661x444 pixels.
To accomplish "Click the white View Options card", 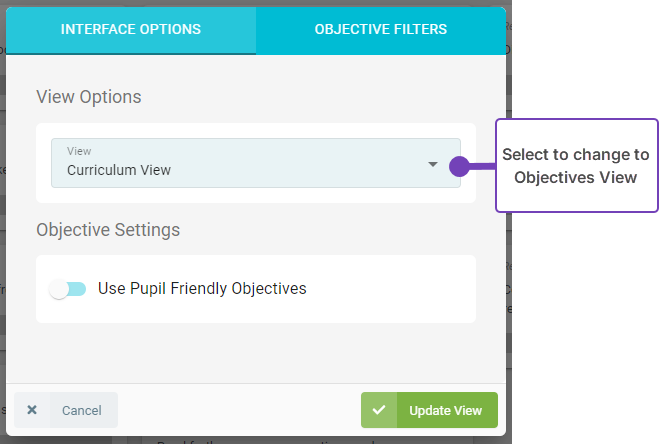I will click(x=256, y=195).
